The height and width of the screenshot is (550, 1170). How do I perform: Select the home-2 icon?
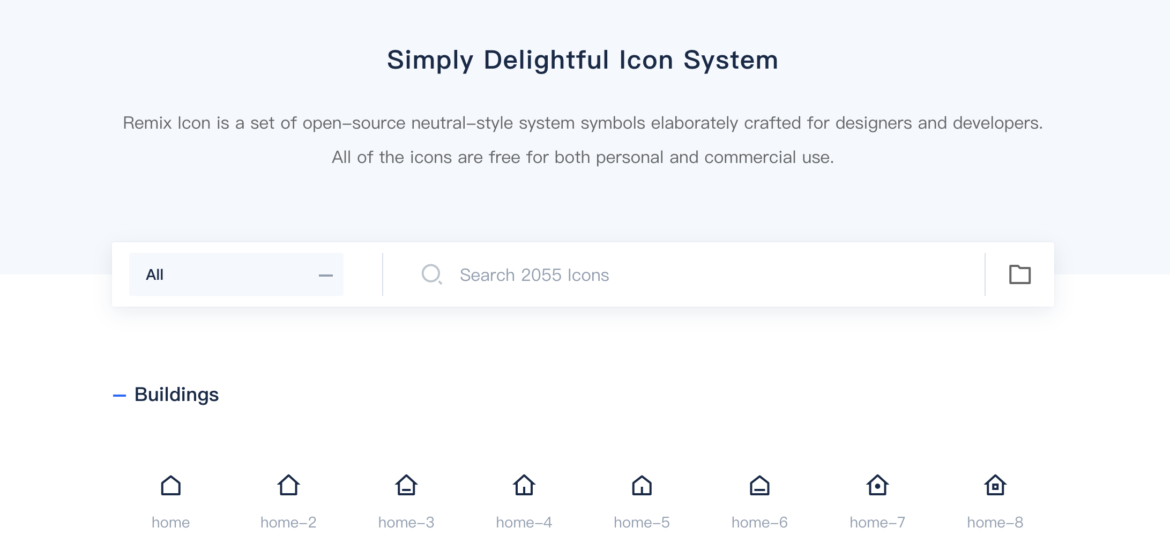pyautogui.click(x=288, y=486)
